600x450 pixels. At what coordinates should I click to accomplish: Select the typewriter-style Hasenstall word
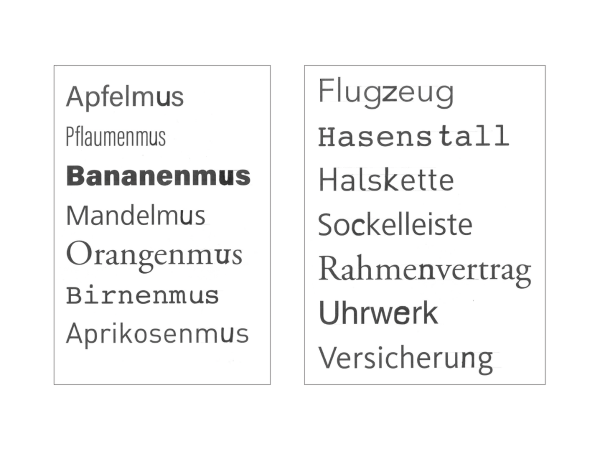[414, 136]
